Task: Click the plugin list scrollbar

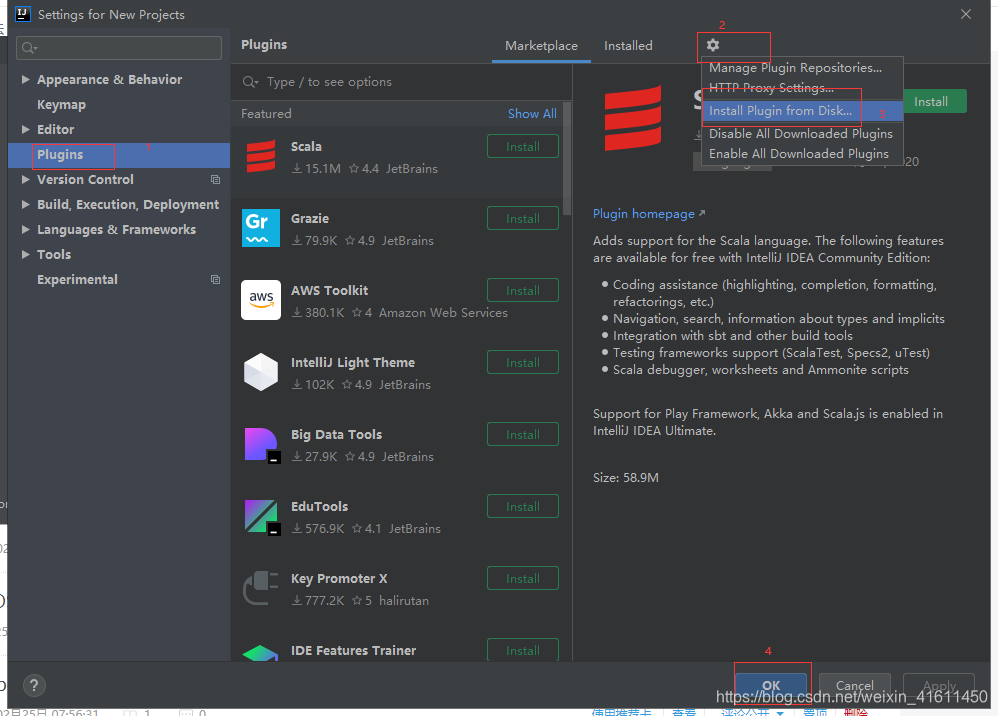Action: pos(567,159)
